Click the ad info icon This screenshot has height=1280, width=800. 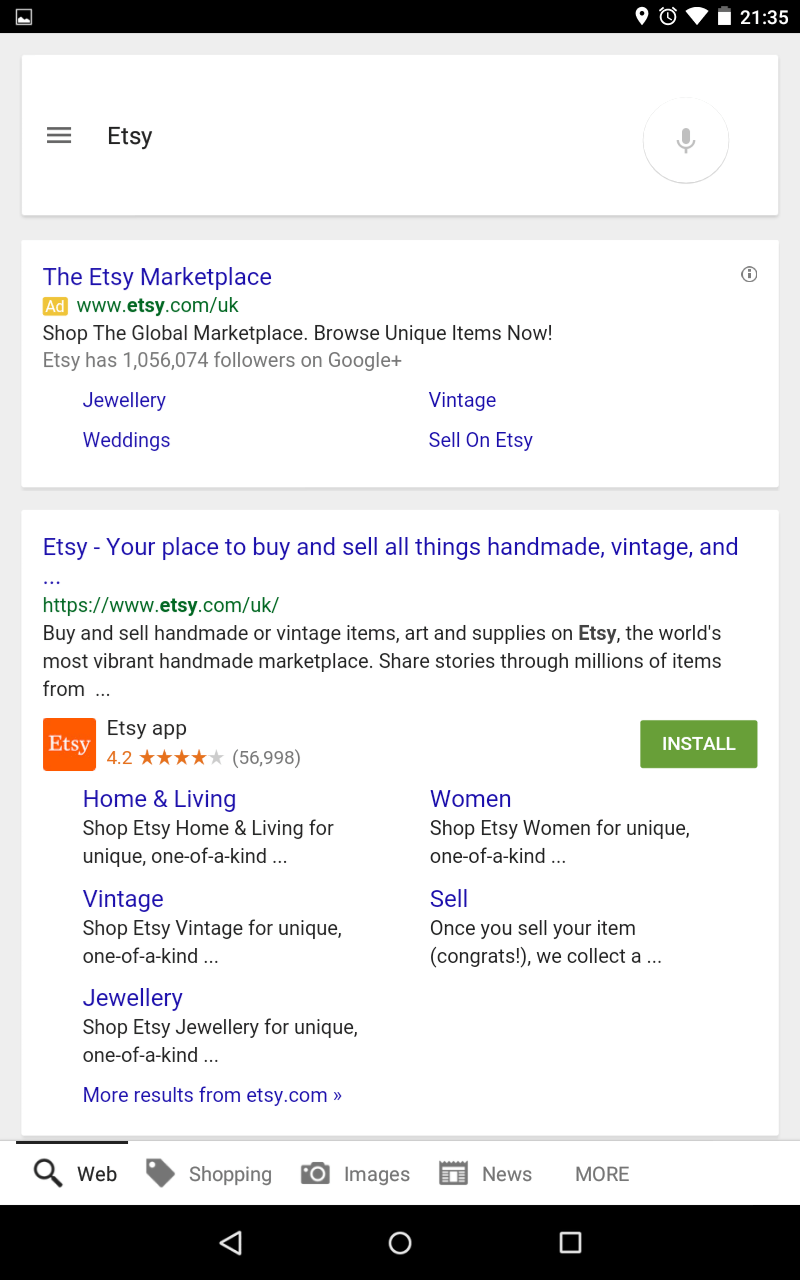(749, 274)
